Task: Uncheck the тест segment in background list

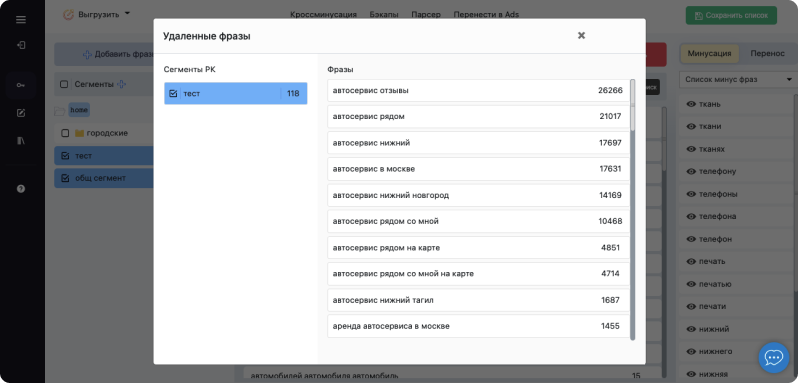Action: coord(65,156)
